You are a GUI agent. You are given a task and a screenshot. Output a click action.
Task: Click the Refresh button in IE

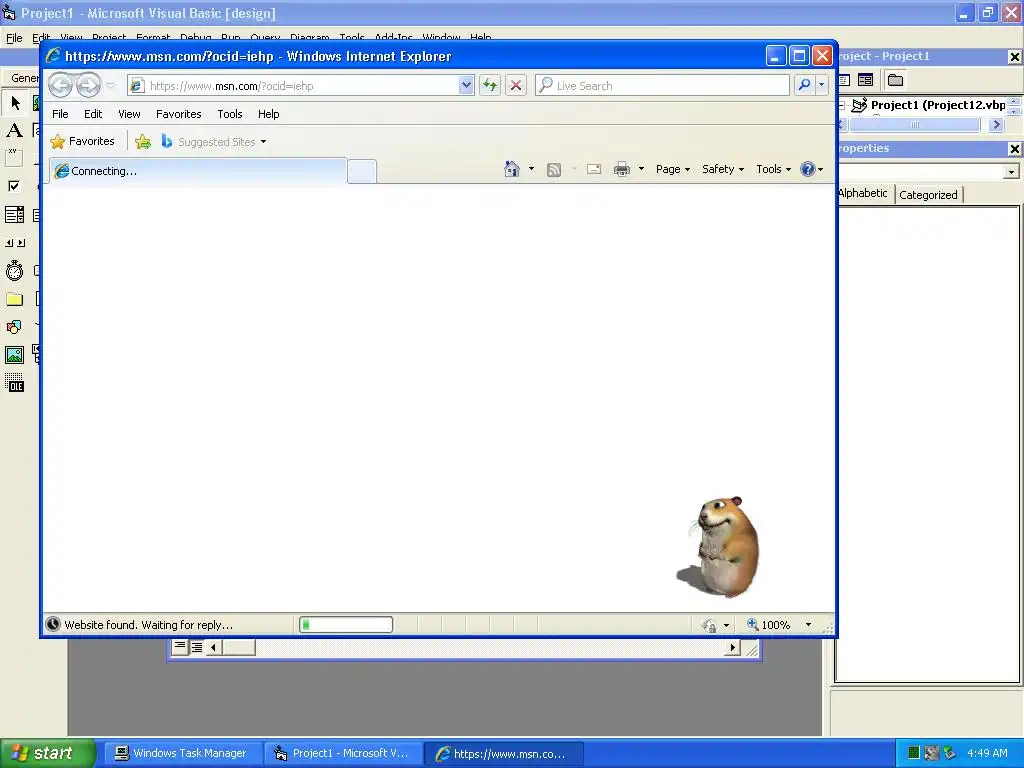490,85
